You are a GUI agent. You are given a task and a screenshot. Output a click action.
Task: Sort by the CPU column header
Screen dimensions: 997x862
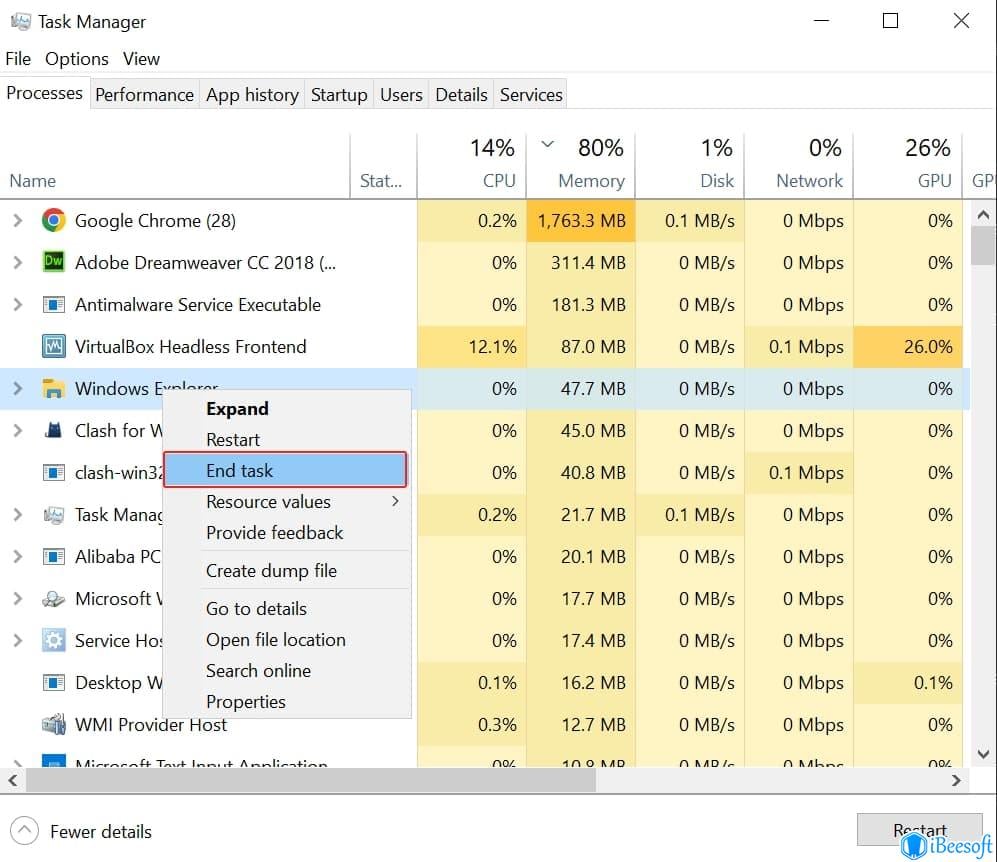[x=471, y=165]
